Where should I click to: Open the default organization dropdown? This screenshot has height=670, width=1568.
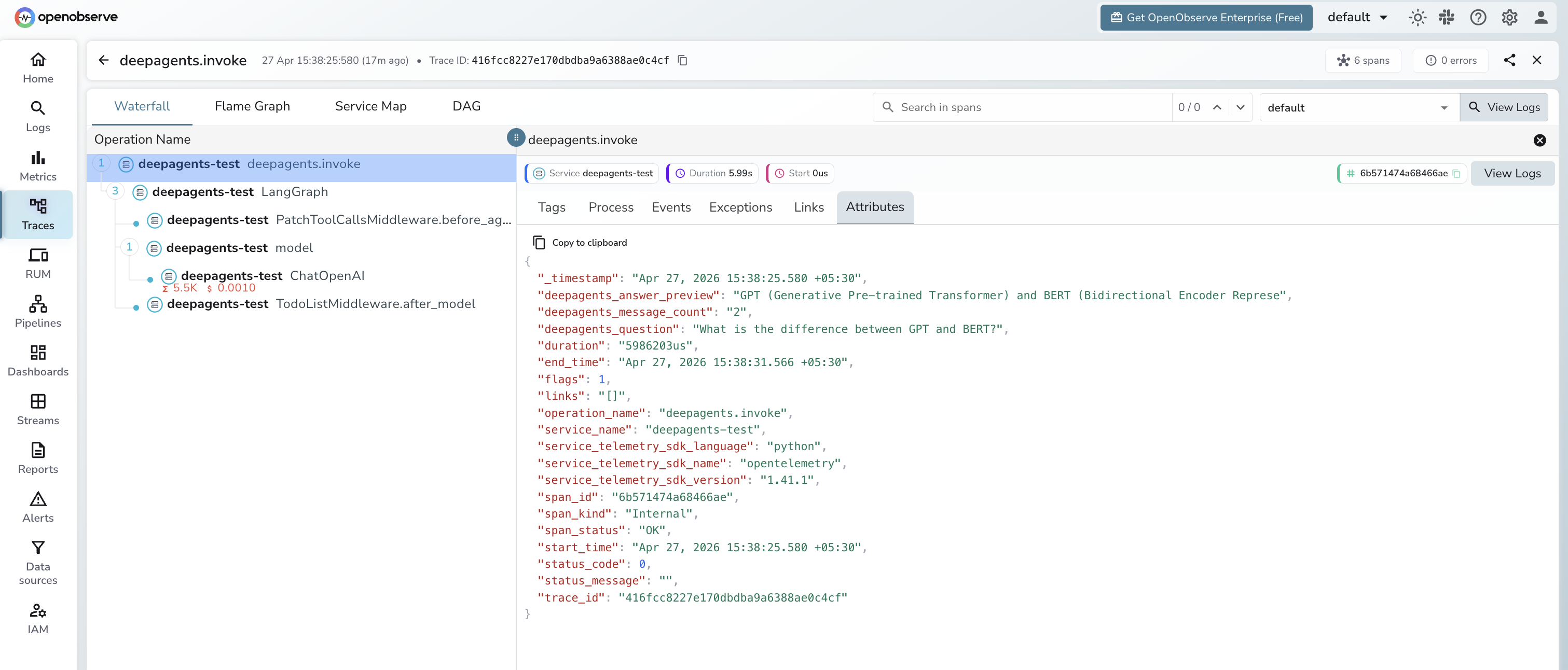tap(1357, 17)
